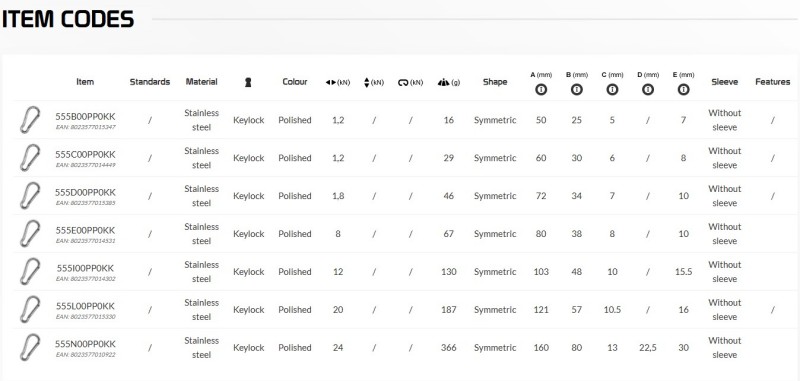This screenshot has height=381, width=800.
Task: Open carabiner thumbnail for 555C00PP0KK
Action: tap(30, 158)
